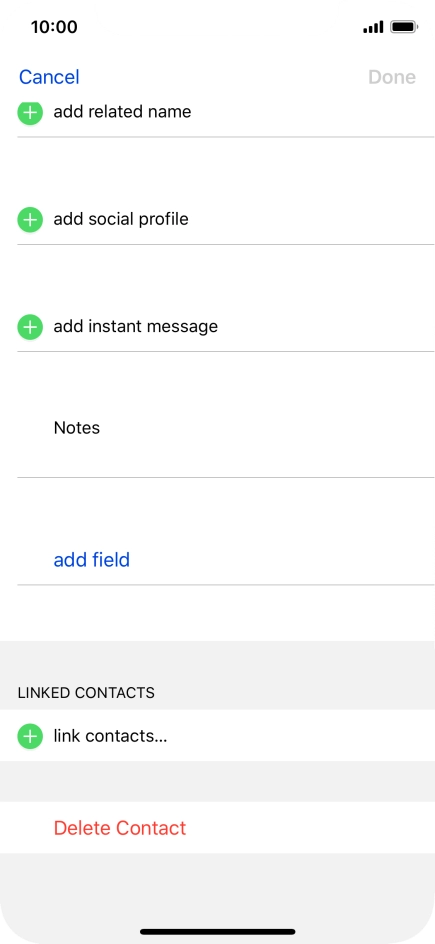Tap the Done button
The height and width of the screenshot is (944, 435).
(392, 77)
